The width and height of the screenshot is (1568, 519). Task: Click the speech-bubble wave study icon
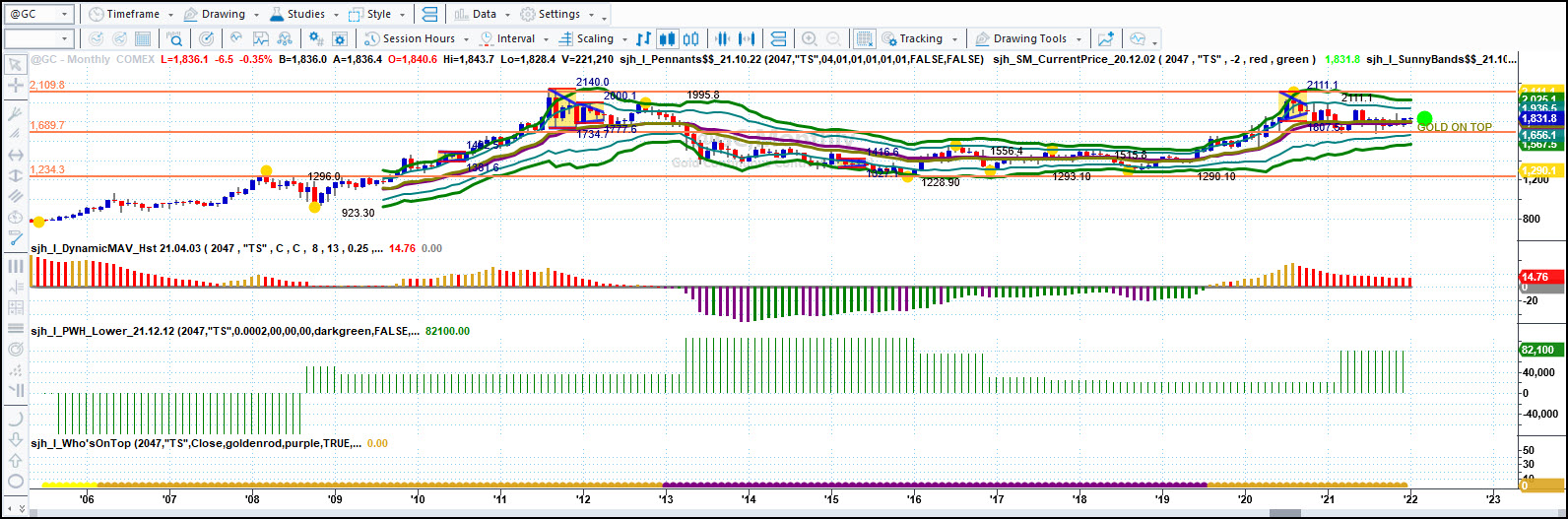pyautogui.click(x=236, y=38)
